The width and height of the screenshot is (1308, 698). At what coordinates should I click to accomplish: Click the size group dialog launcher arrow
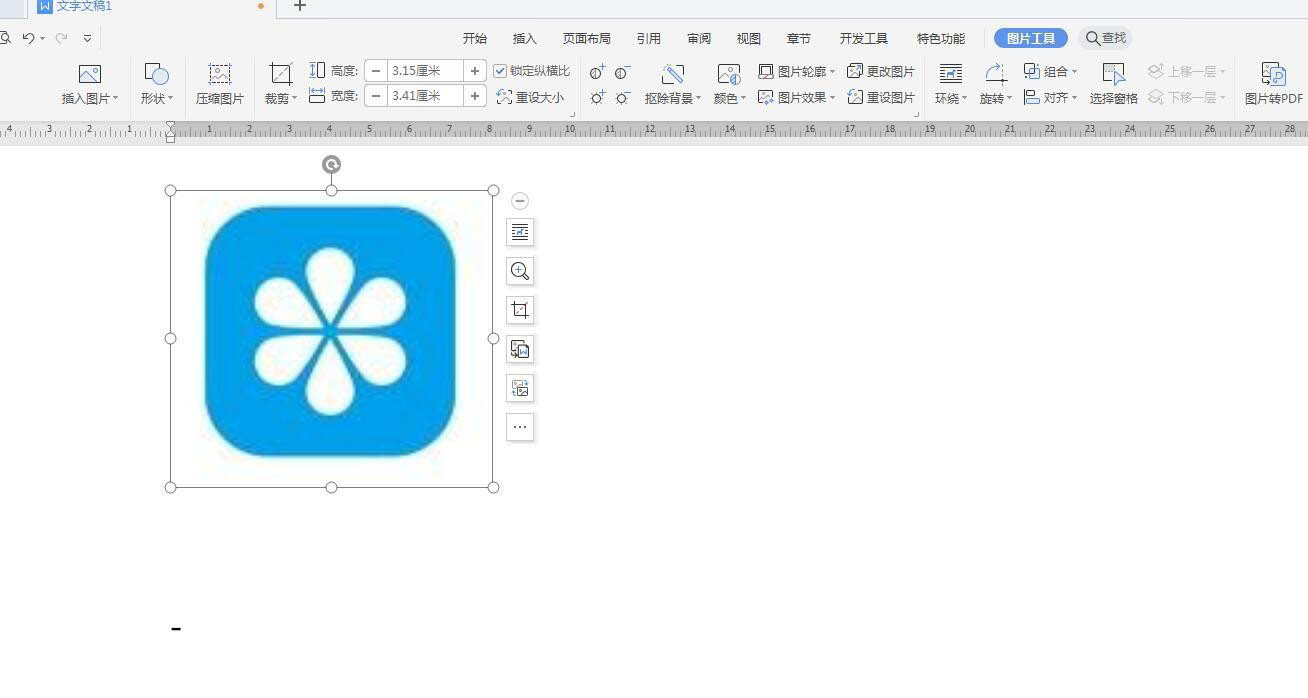tap(573, 115)
